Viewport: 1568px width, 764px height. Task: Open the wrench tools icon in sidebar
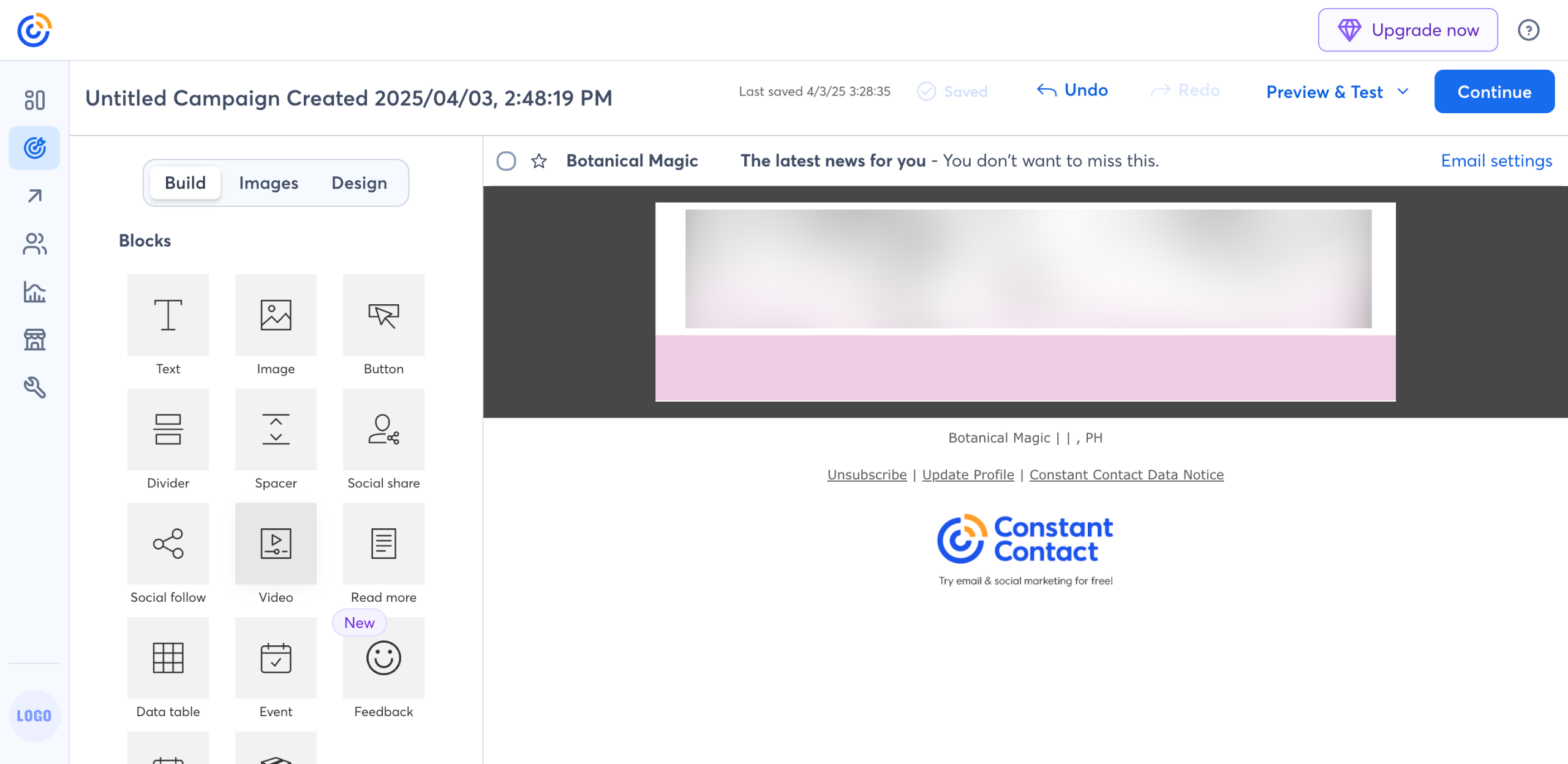point(34,387)
